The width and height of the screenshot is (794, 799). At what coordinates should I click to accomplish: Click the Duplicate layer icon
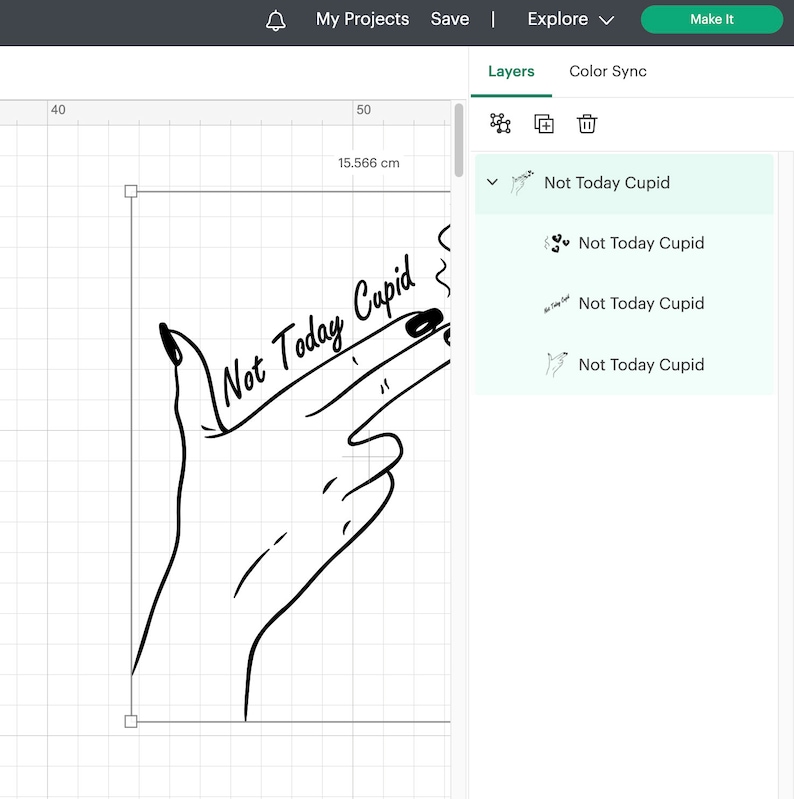[544, 124]
